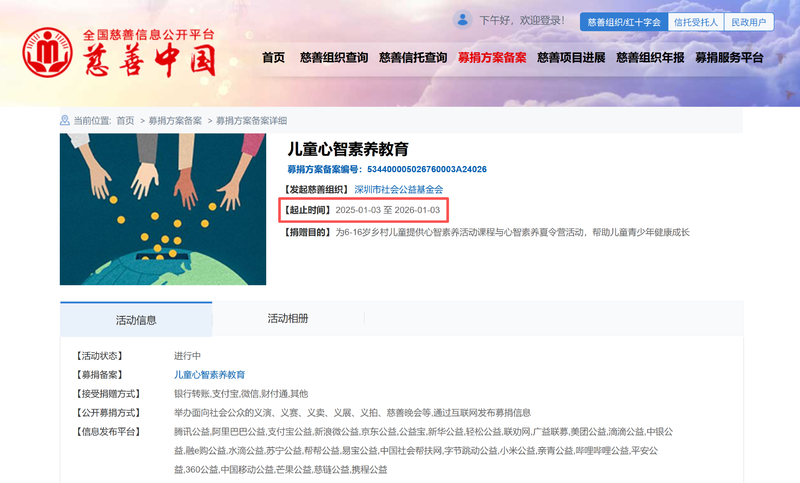Open 募捐服务平台 menu item

(x=729, y=58)
